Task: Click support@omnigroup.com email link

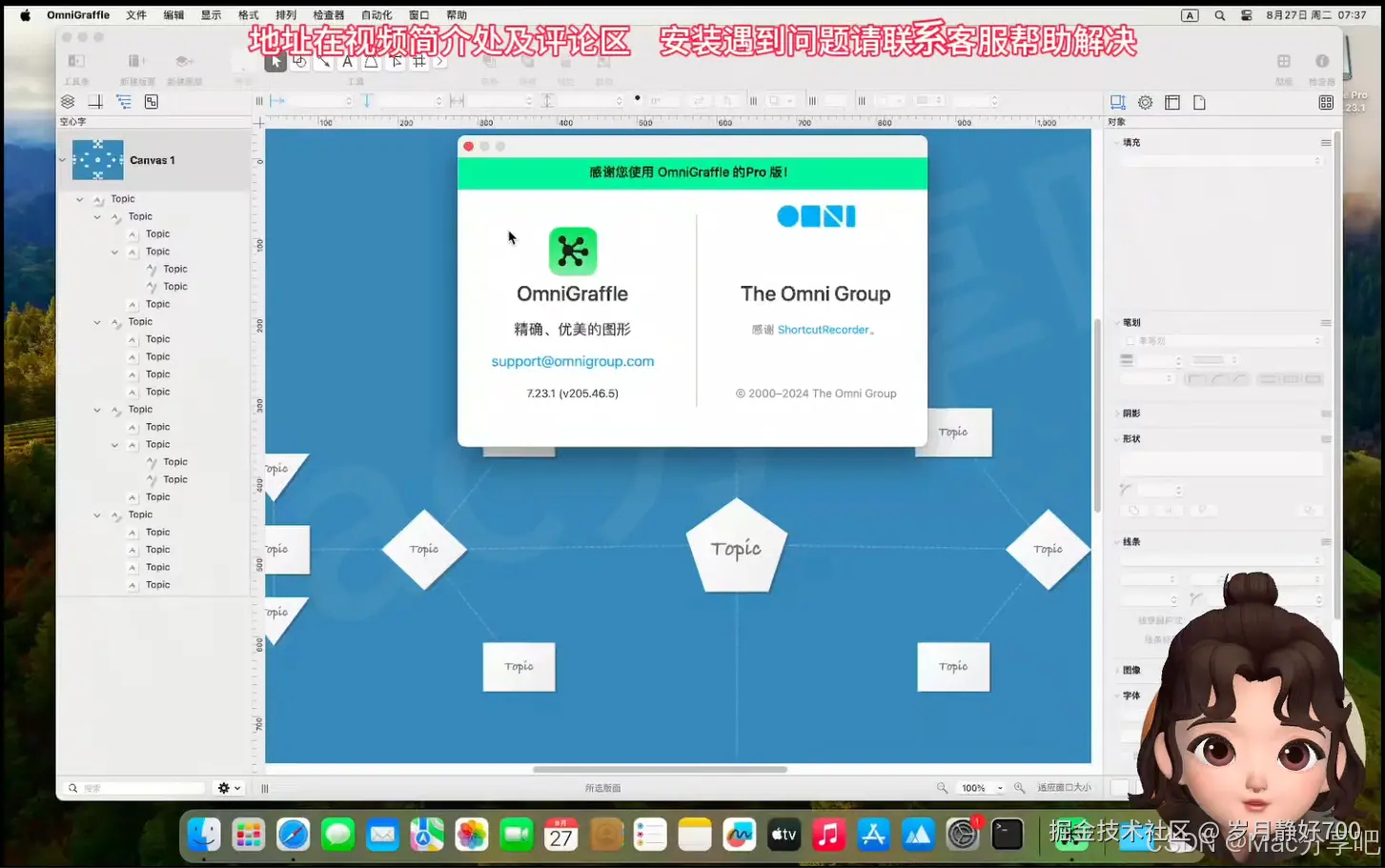Action: pyautogui.click(x=573, y=361)
